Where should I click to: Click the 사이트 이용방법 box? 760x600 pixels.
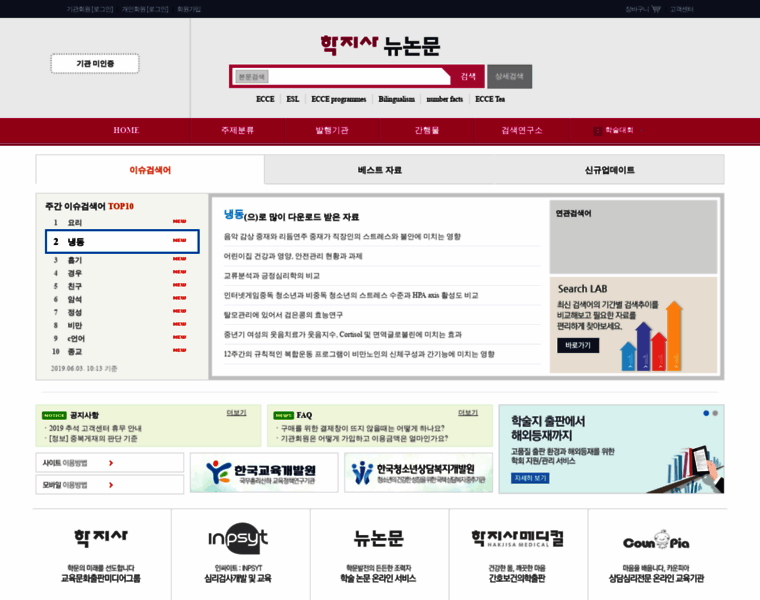pyautogui.click(x=110, y=463)
